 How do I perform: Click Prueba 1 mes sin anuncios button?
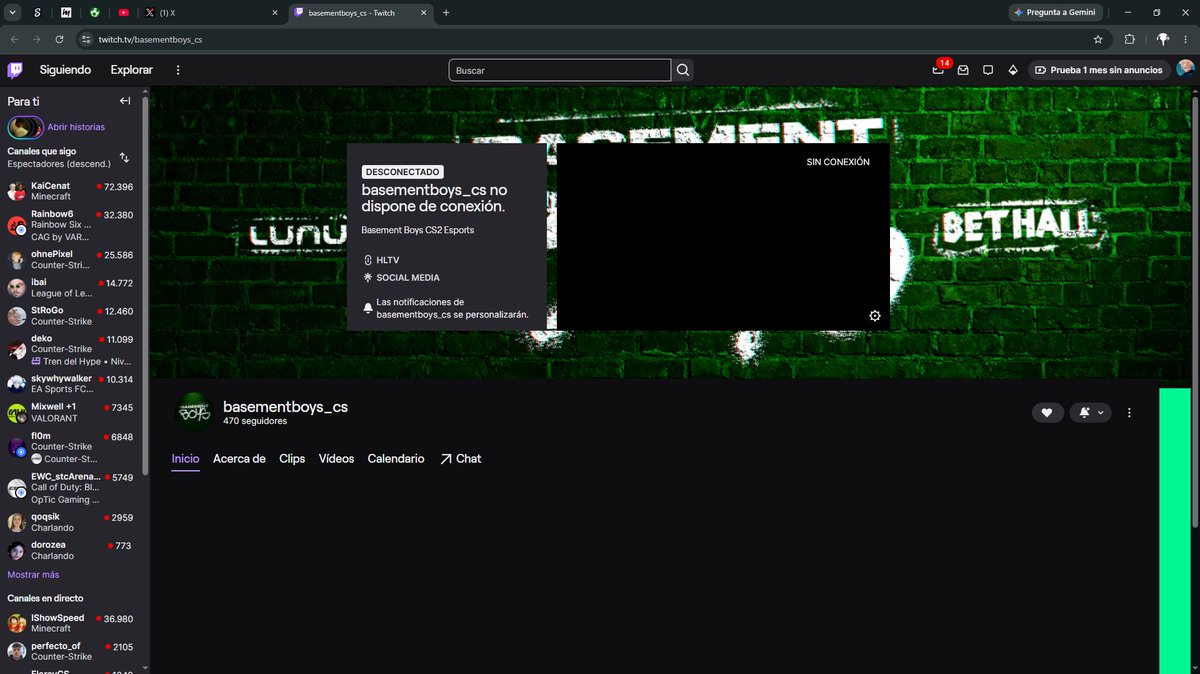pos(1098,70)
